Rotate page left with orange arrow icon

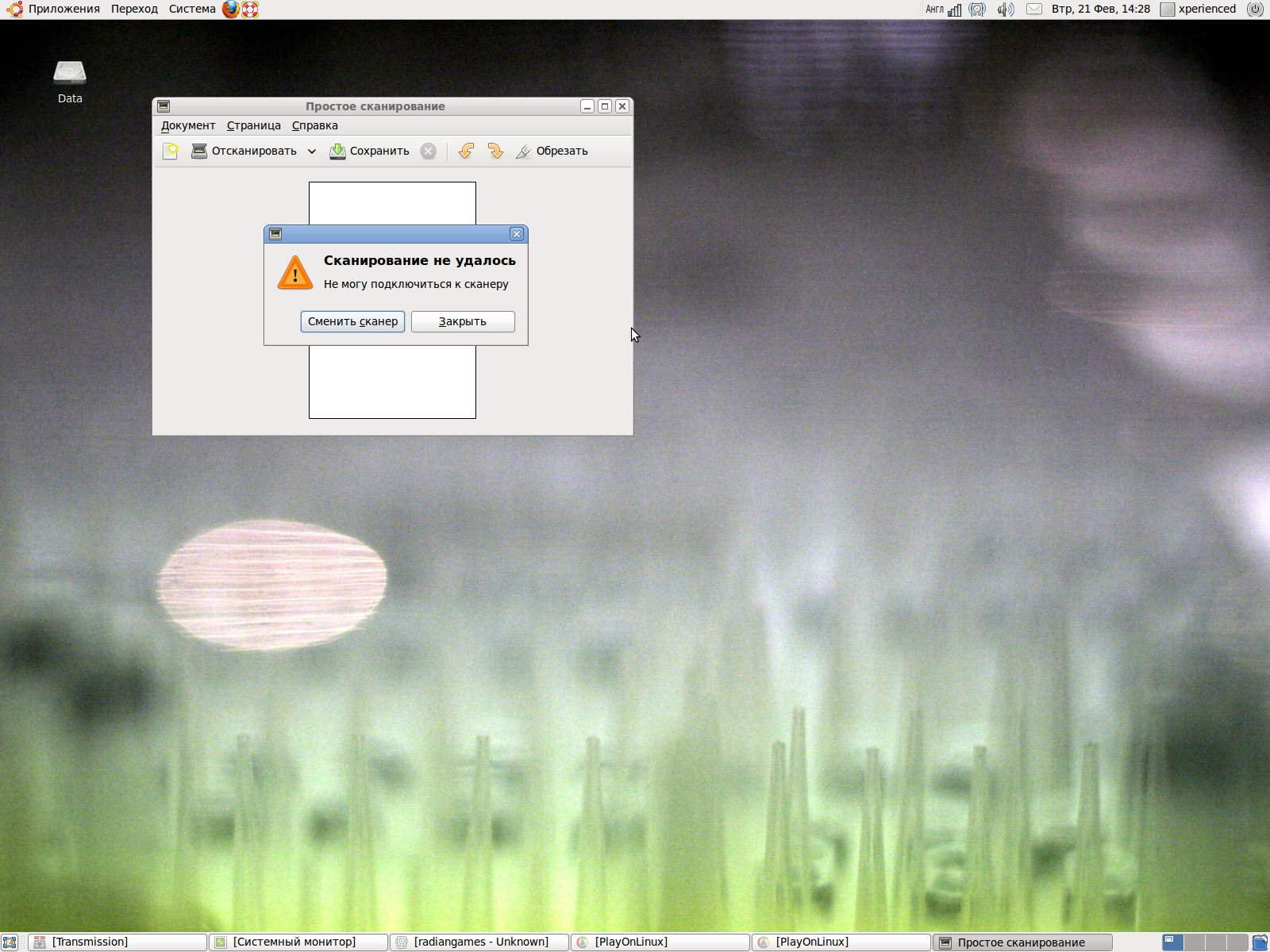[x=467, y=151]
